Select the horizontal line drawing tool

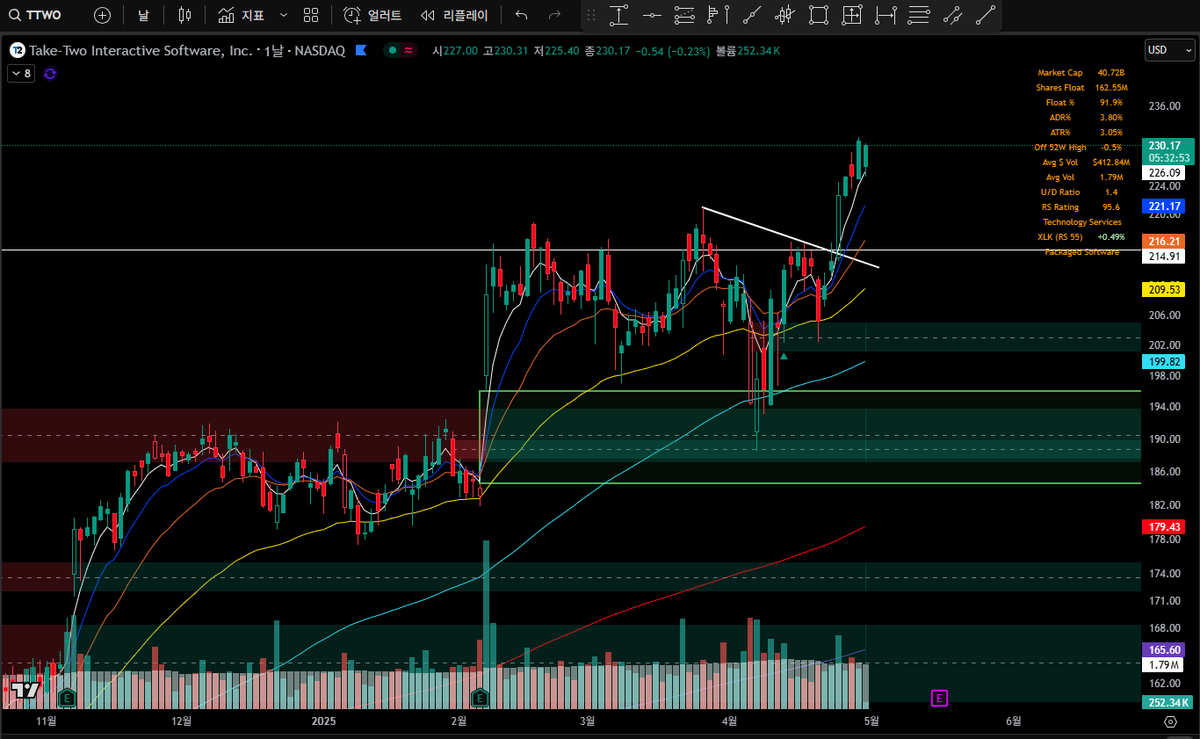coord(652,15)
